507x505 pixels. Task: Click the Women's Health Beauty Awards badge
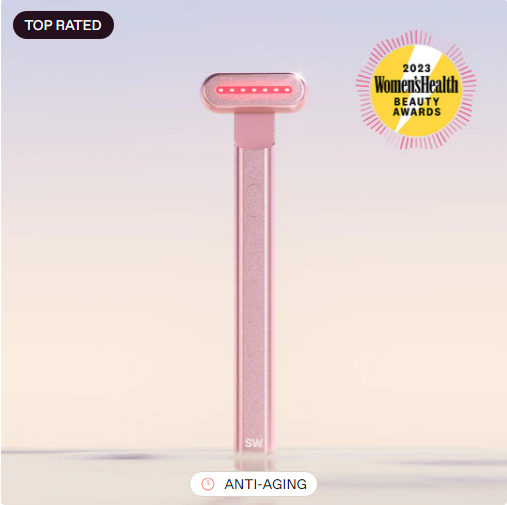[416, 90]
